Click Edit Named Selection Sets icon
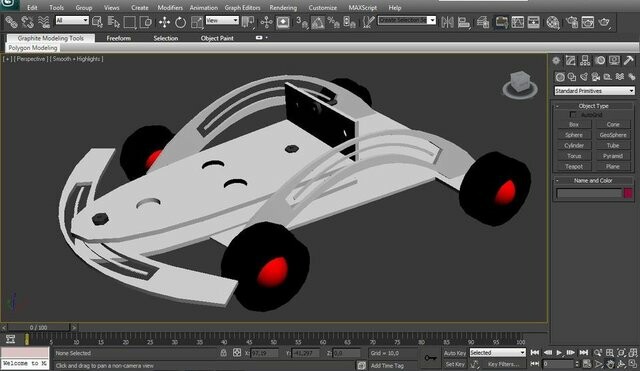Screen dimensions: 640x371 (368, 22)
